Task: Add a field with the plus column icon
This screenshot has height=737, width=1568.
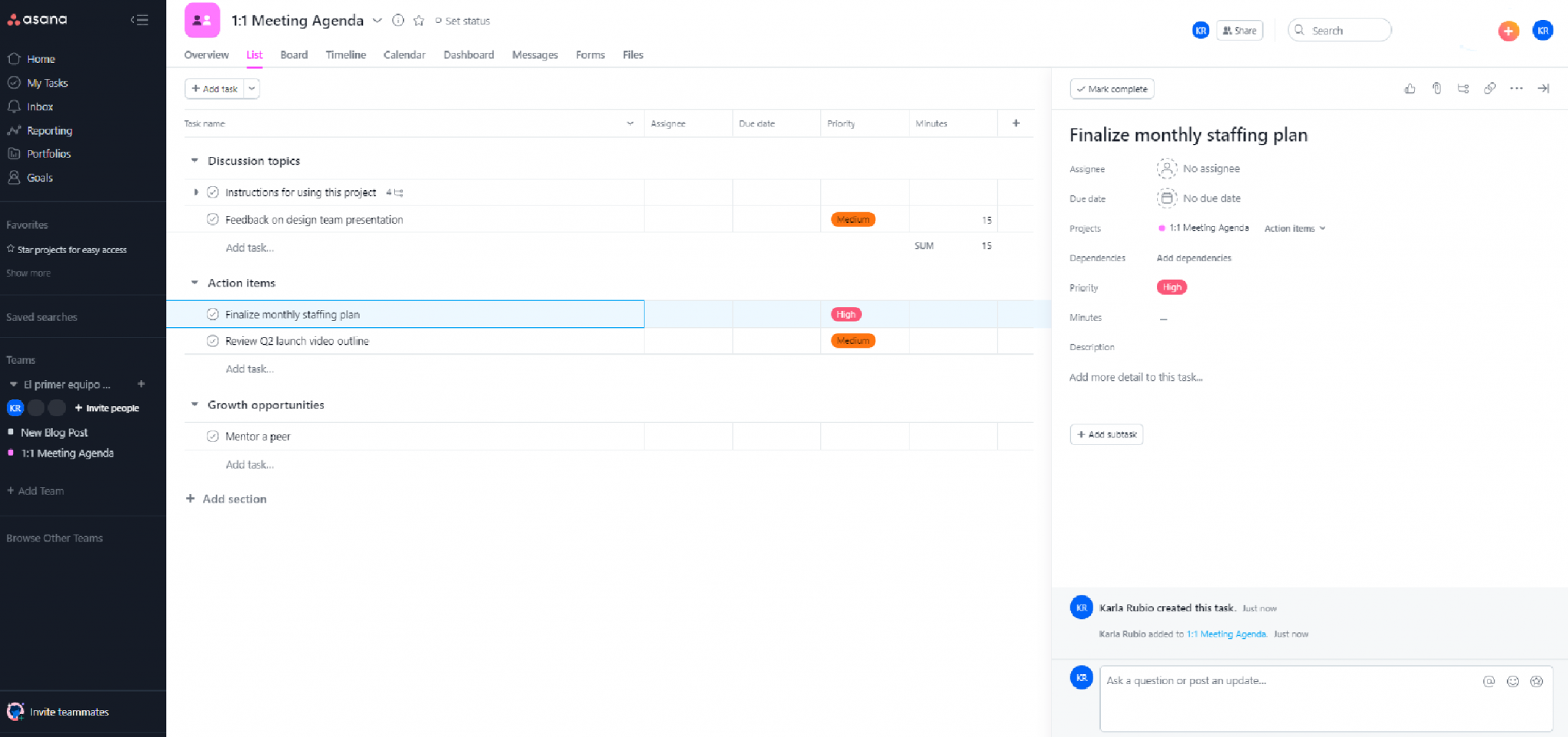Action: point(1016,123)
